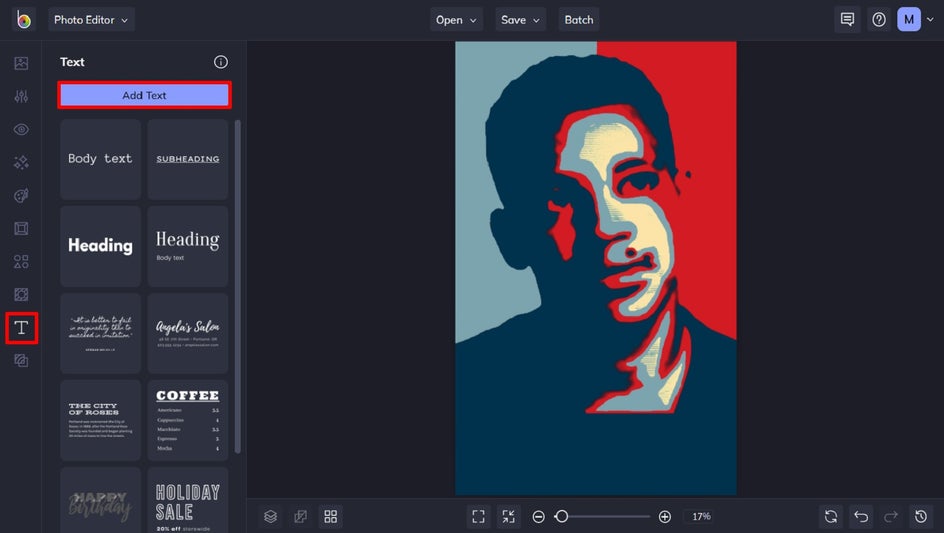
Task: Select the HOLIDAY SALE text preset
Action: [x=188, y=500]
